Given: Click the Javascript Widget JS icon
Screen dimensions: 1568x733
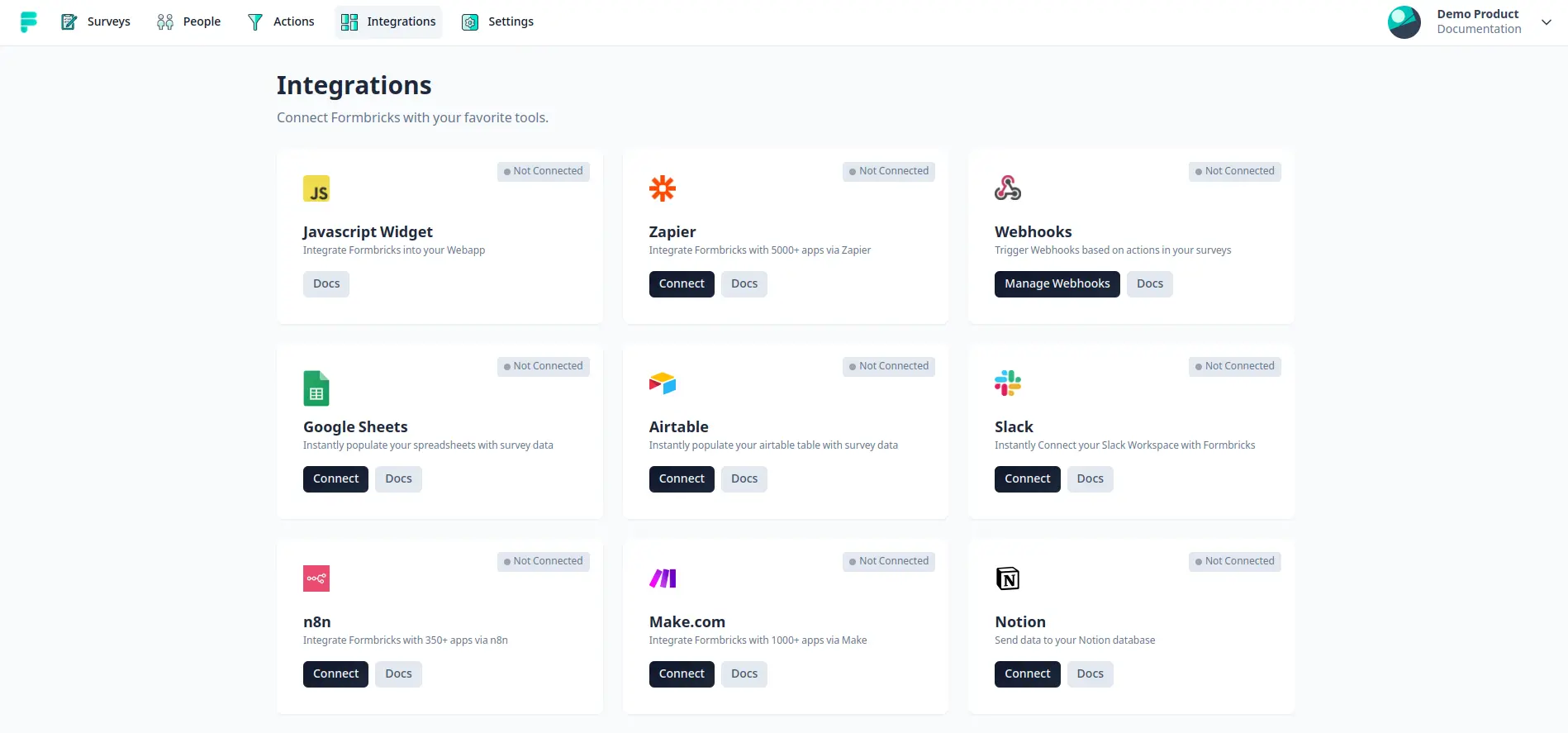Looking at the screenshot, I should pos(316,188).
